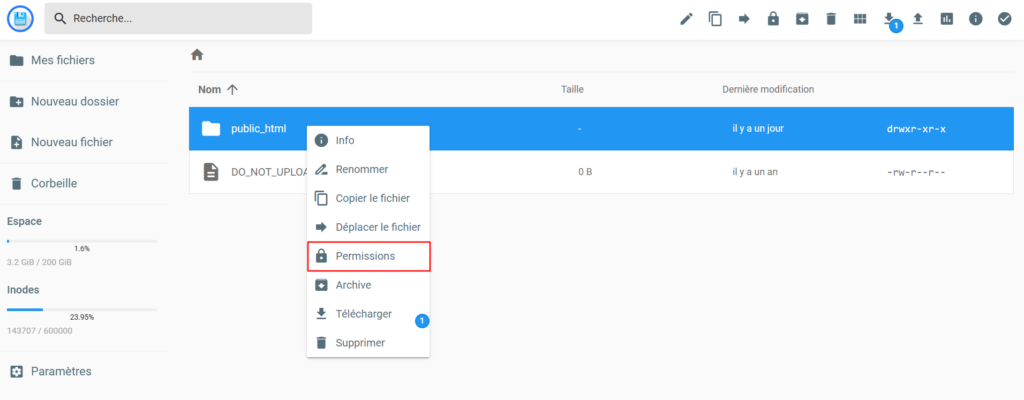This screenshot has height=400, width=1024.
Task: Open Paramètres in the sidebar
Action: pyautogui.click(x=60, y=371)
